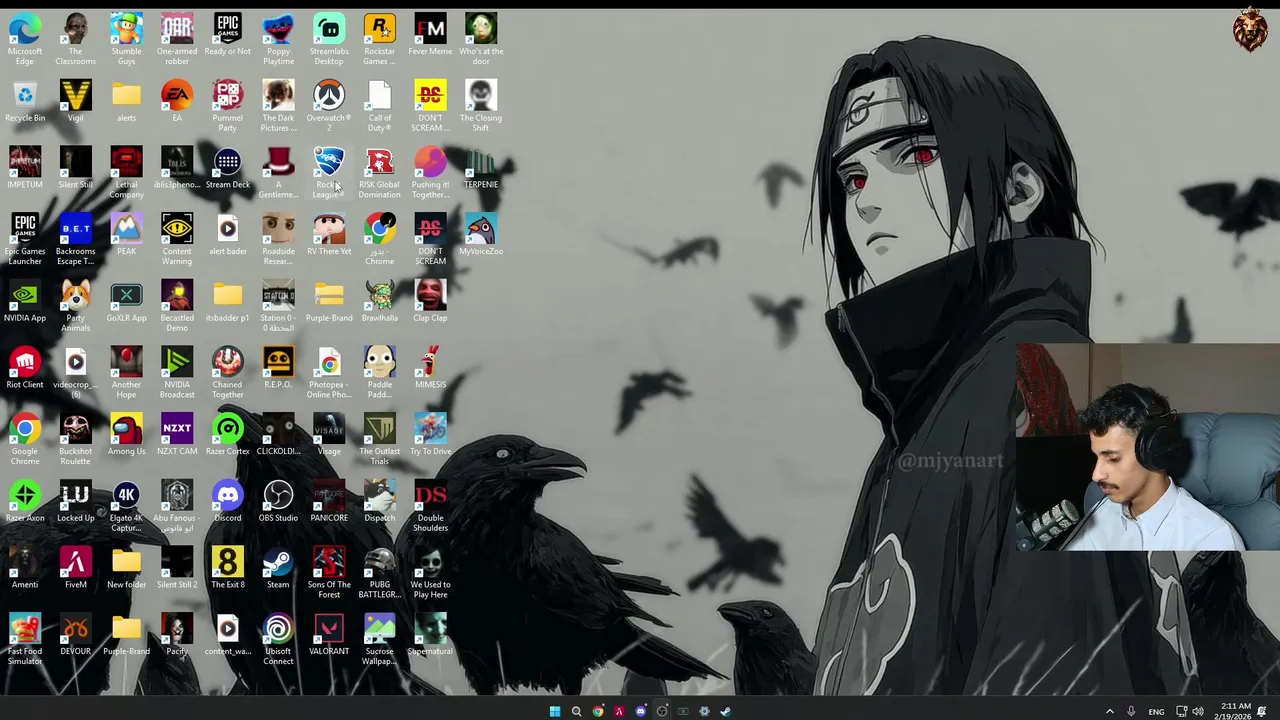Select the Buckshot Roulette icon
This screenshot has width=1280, height=720.
click(x=76, y=440)
